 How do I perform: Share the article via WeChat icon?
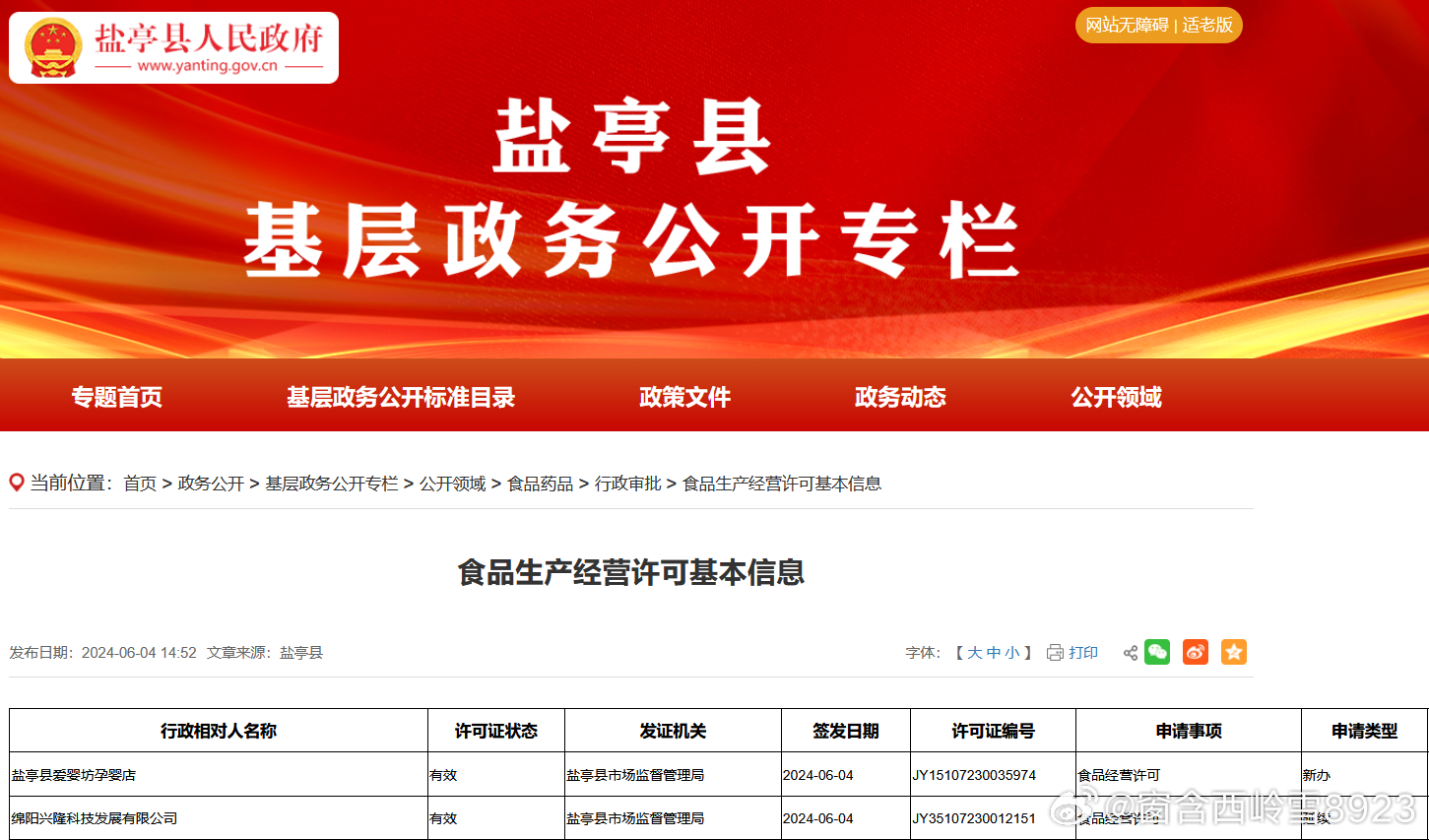1157,652
